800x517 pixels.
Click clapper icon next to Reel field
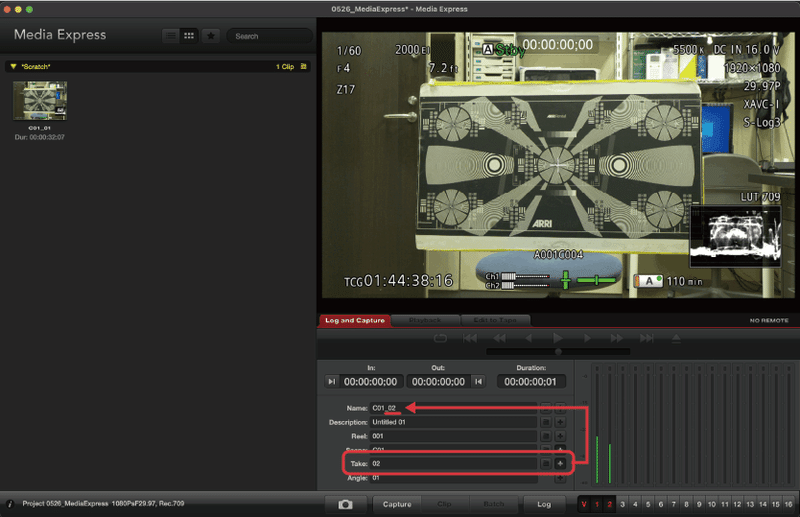pyautogui.click(x=545, y=436)
